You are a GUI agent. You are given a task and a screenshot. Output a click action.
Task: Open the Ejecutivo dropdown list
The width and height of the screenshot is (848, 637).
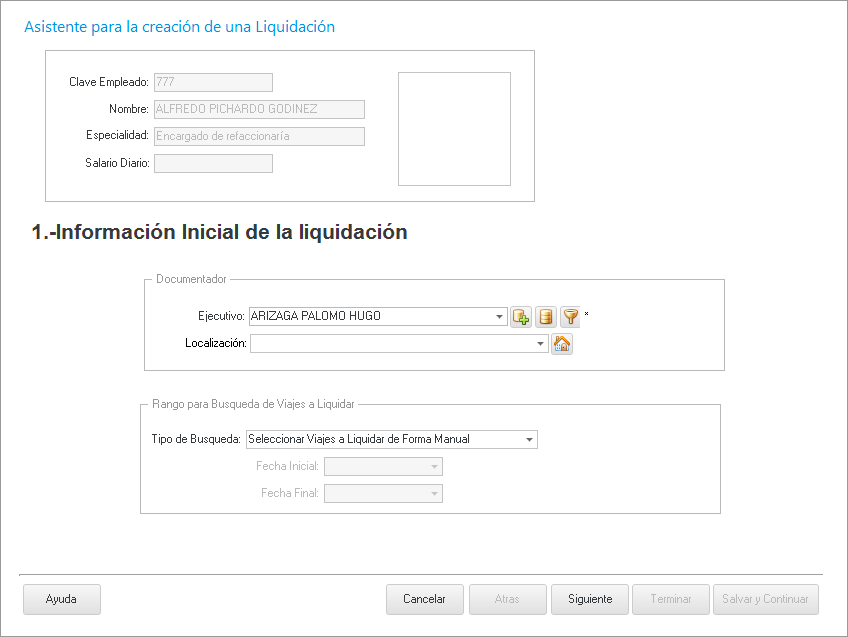(500, 317)
